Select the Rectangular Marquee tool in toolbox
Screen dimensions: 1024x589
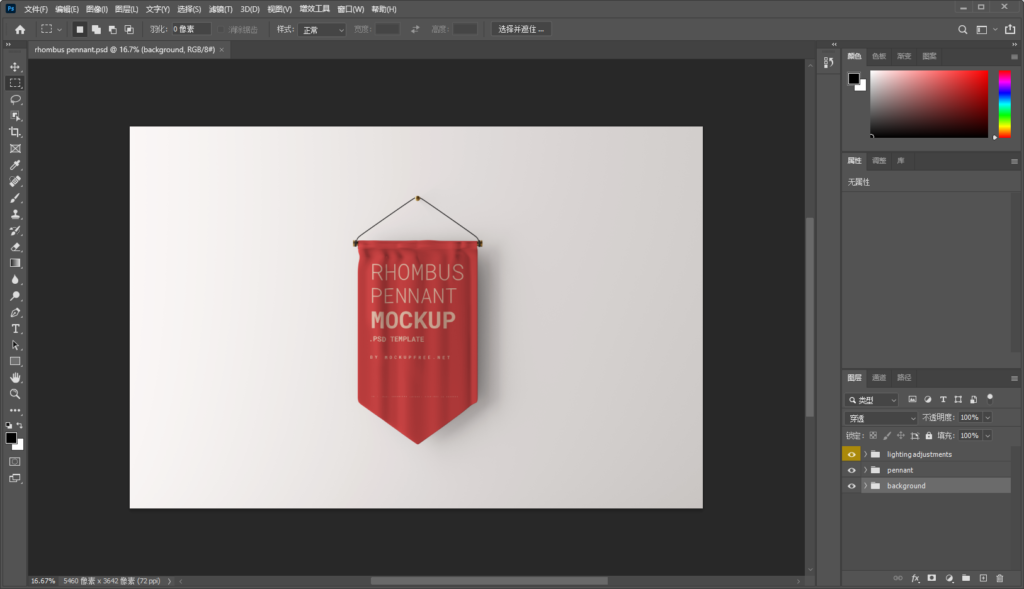[15, 83]
